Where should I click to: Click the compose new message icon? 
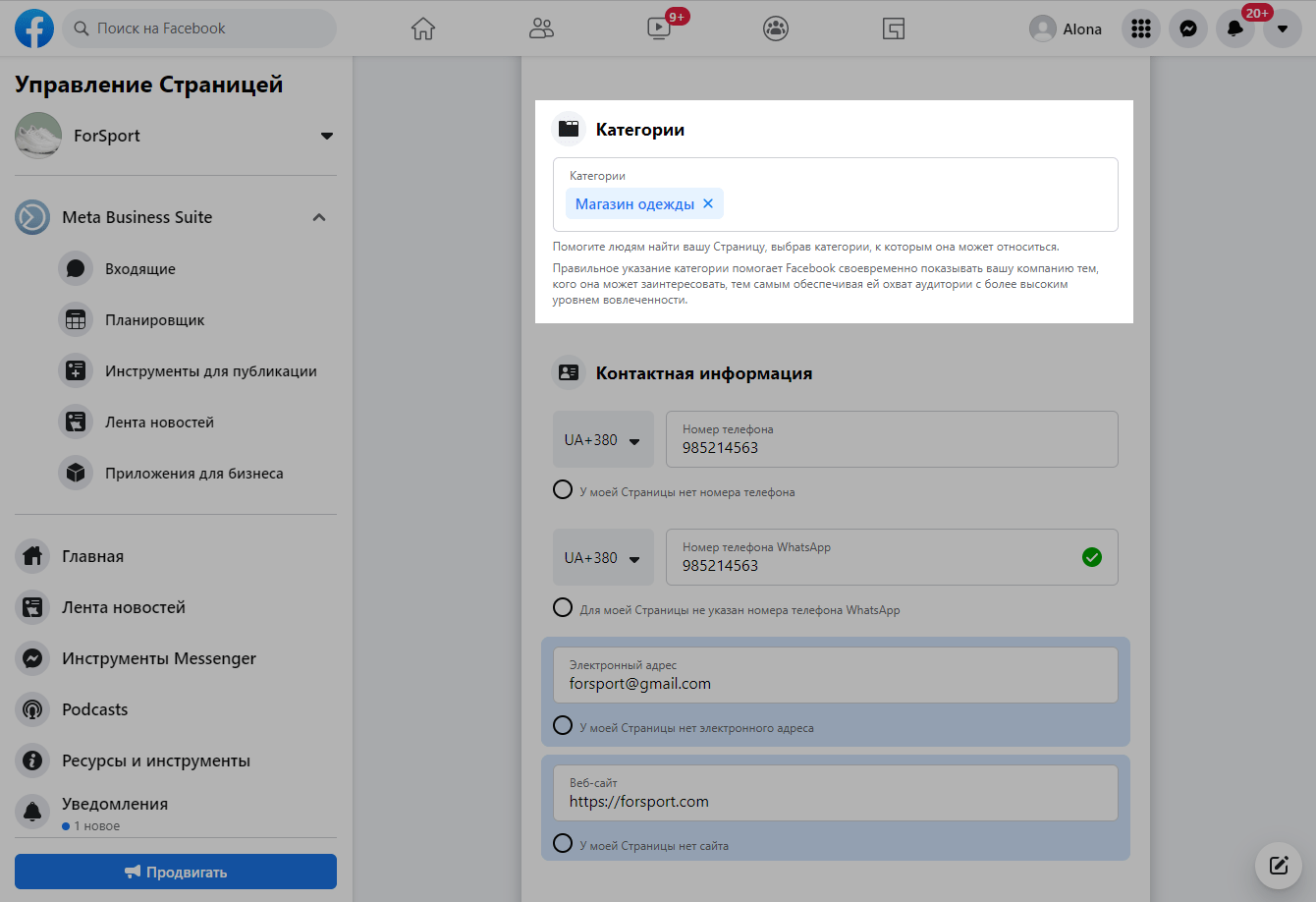click(x=1278, y=866)
